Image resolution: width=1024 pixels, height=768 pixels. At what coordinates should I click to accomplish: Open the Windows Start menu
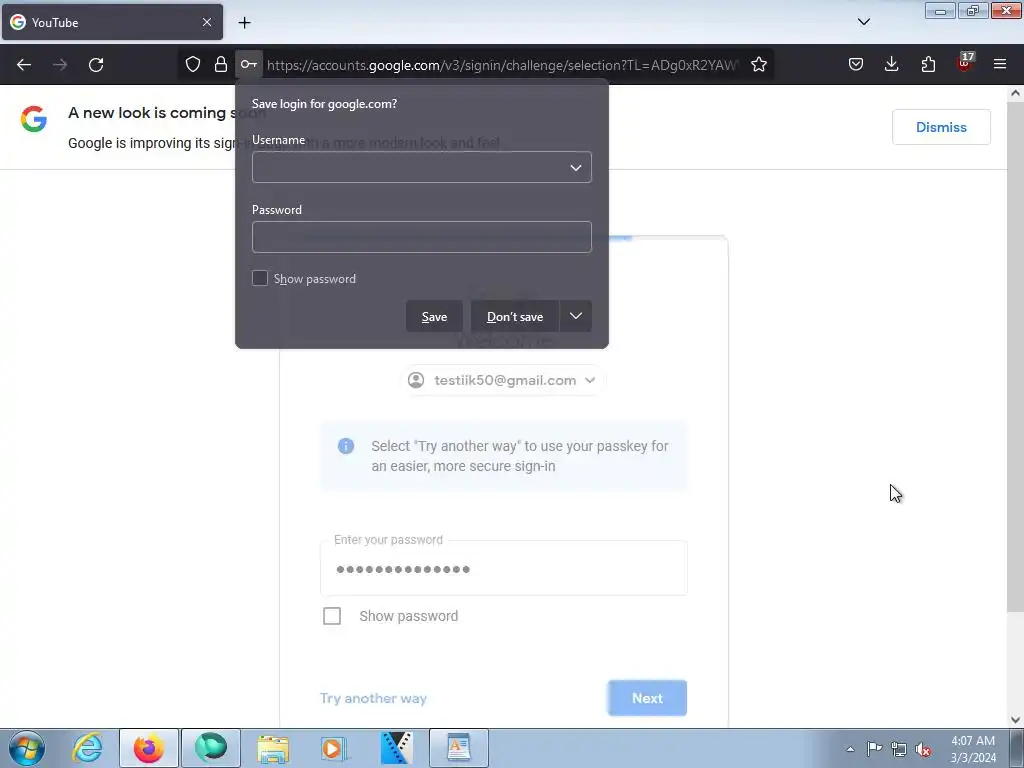[x=27, y=748]
